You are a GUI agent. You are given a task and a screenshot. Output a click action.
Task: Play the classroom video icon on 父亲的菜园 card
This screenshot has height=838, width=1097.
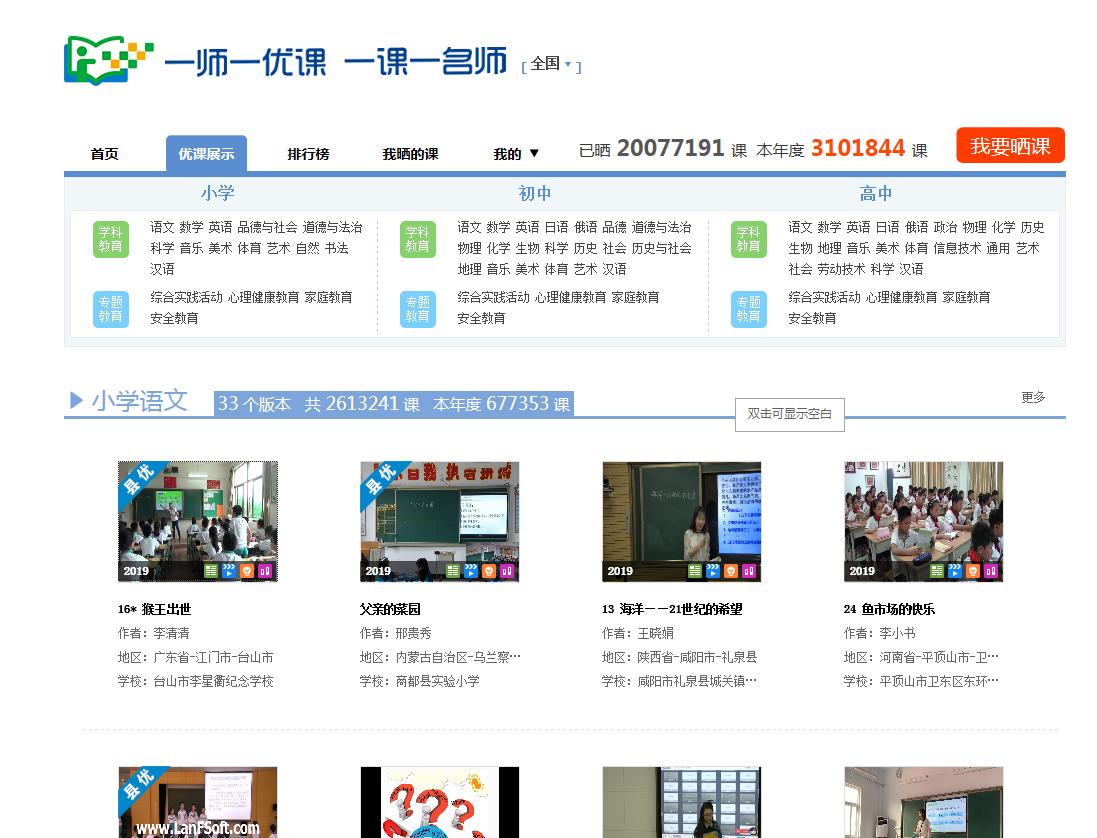473,571
